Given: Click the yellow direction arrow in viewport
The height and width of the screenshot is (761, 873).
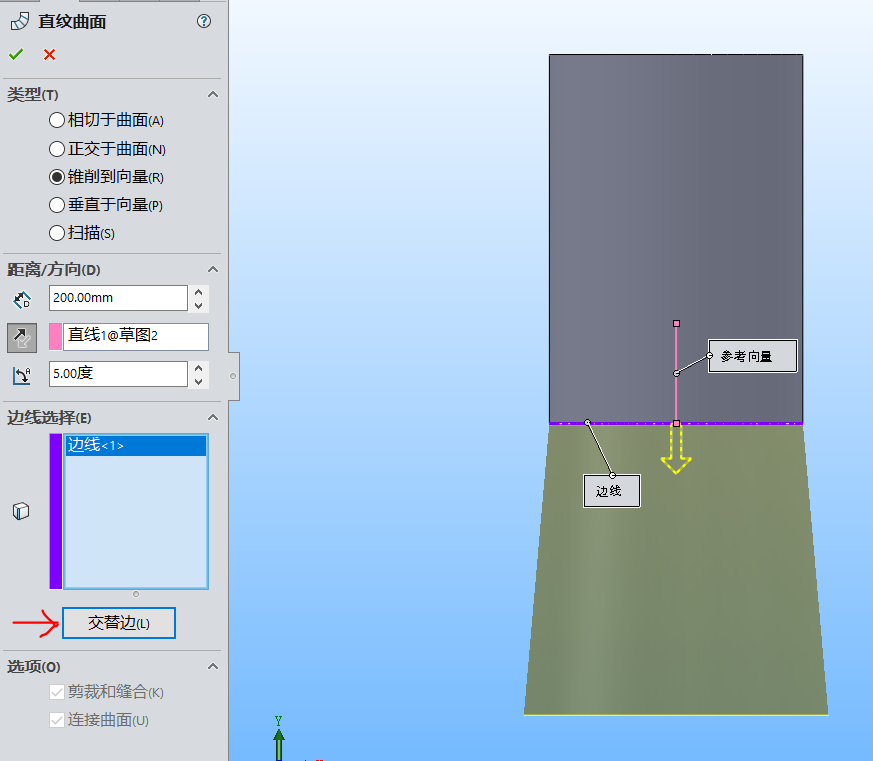Looking at the screenshot, I should click(676, 451).
